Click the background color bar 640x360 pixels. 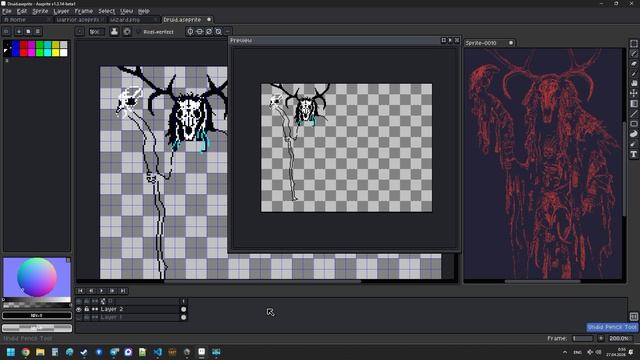(37, 328)
